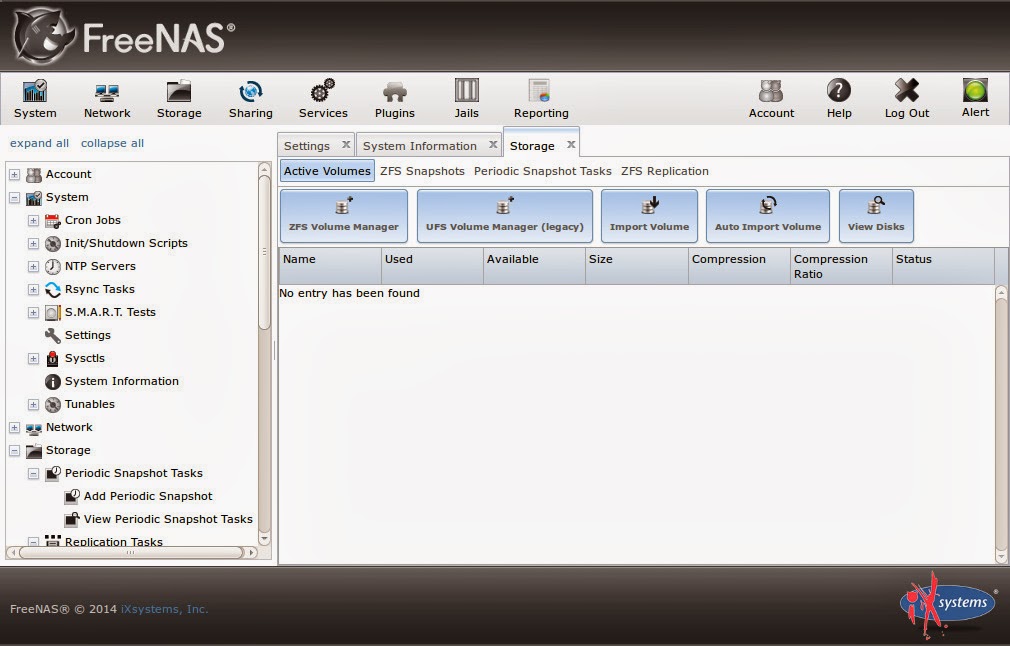Collapse the Storage tree node
This screenshot has width=1010, height=646.
point(14,451)
